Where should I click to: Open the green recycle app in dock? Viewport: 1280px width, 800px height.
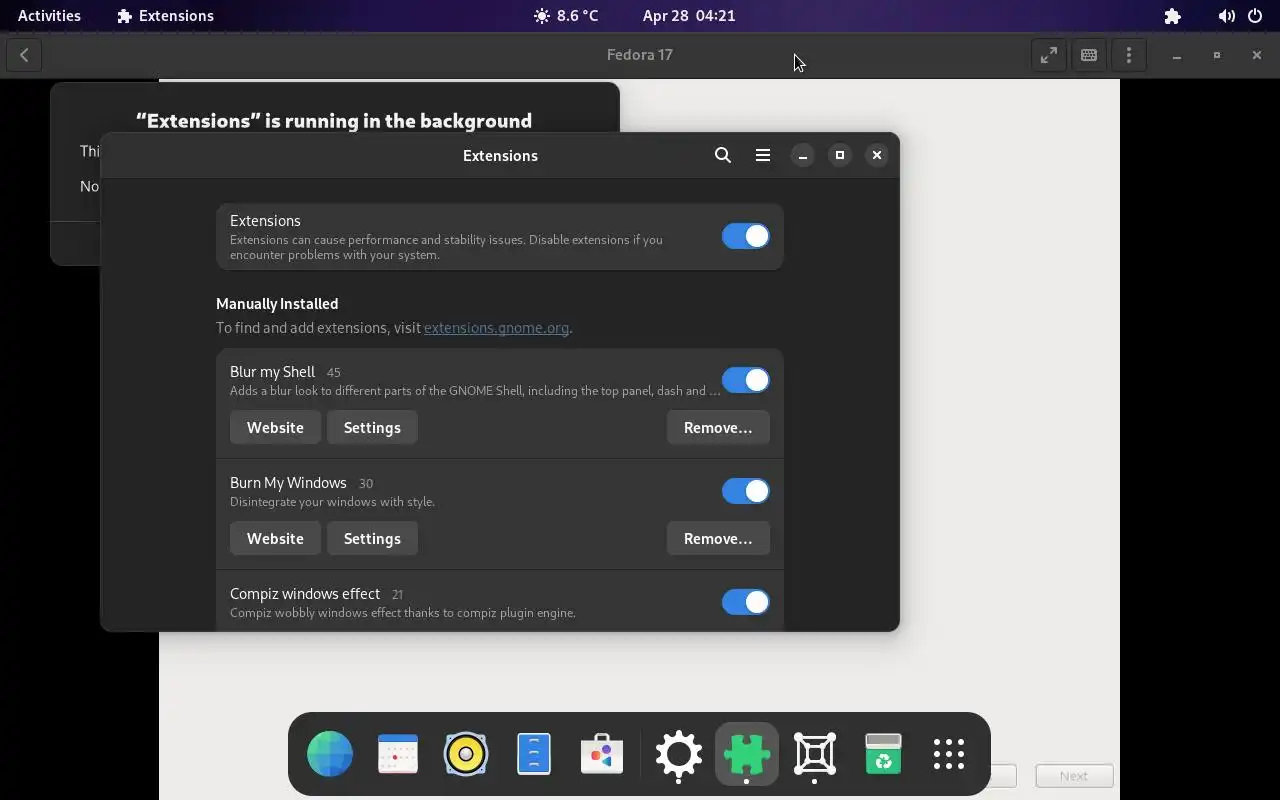(x=883, y=754)
